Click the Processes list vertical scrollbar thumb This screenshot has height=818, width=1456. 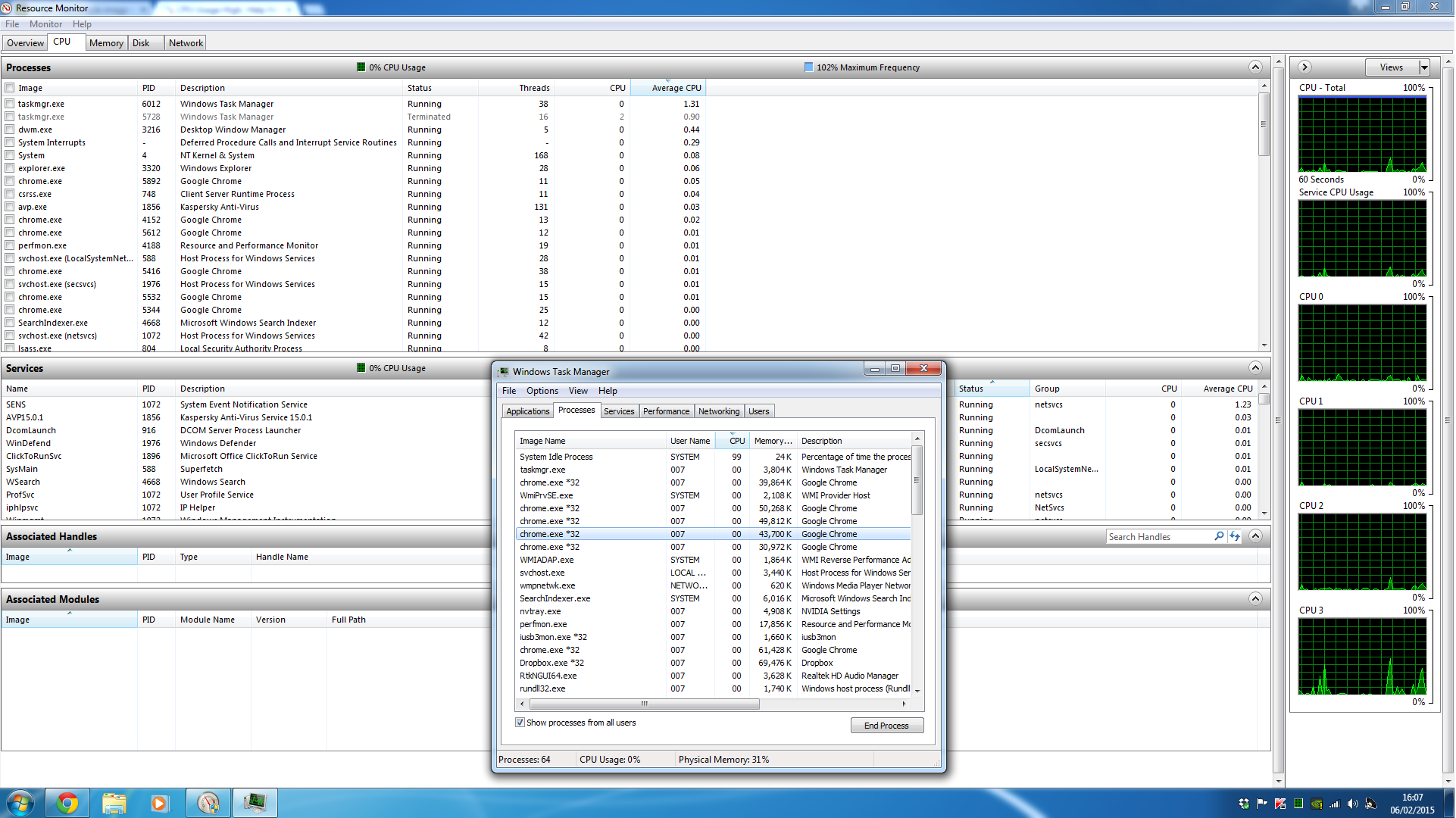1263,125
